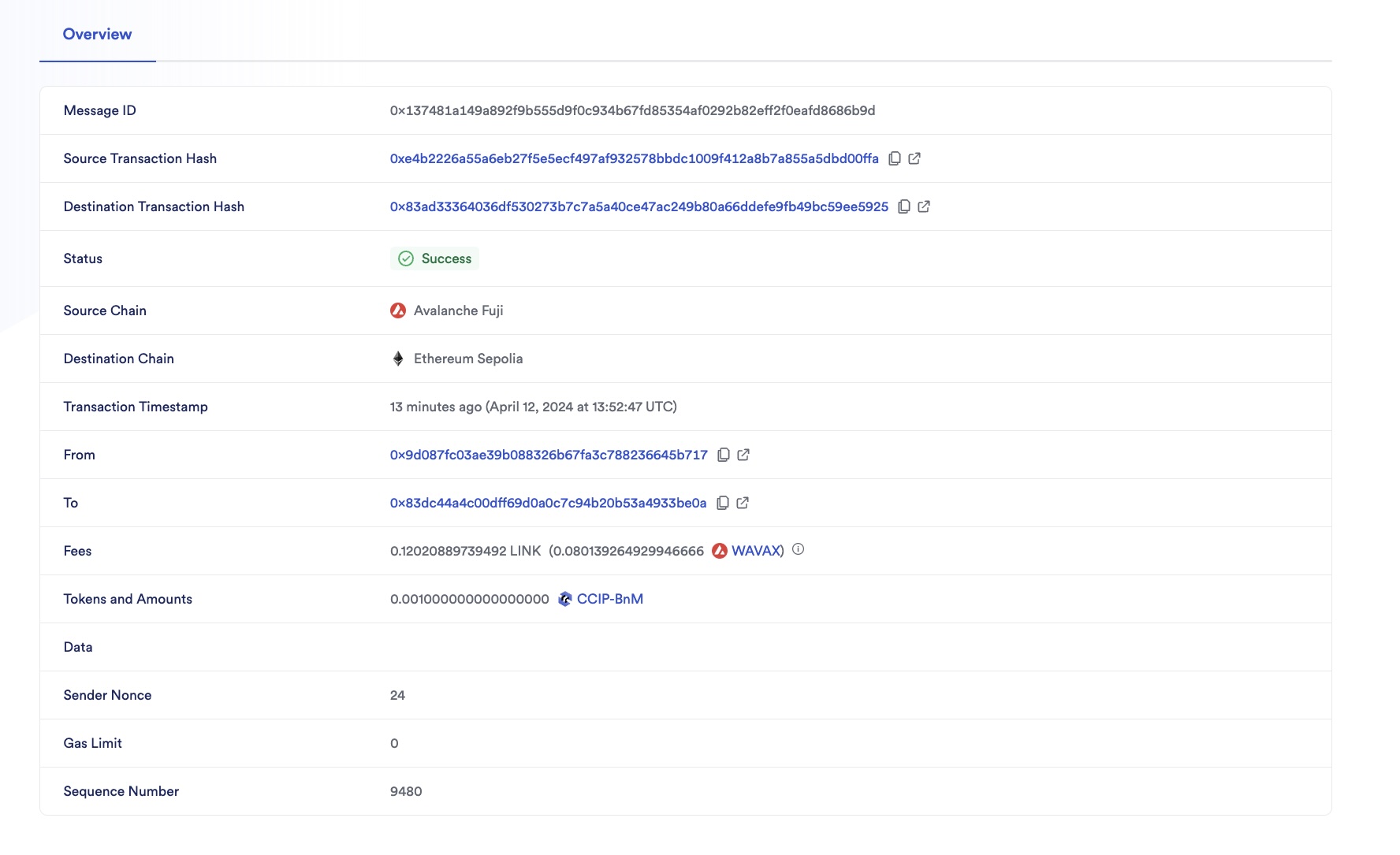Copy the Source Transaction Hash
The height and width of the screenshot is (855, 1400).
tap(895, 158)
